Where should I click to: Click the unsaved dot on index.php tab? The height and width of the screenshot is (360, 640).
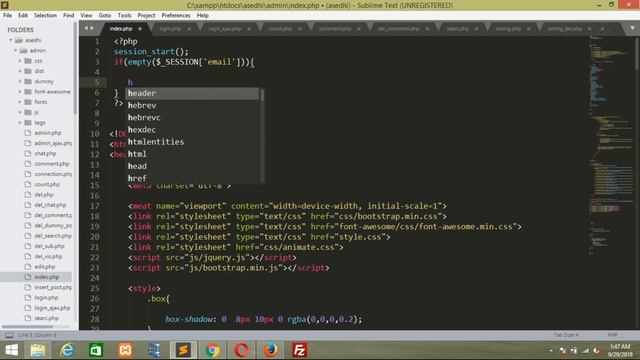tap(140, 29)
